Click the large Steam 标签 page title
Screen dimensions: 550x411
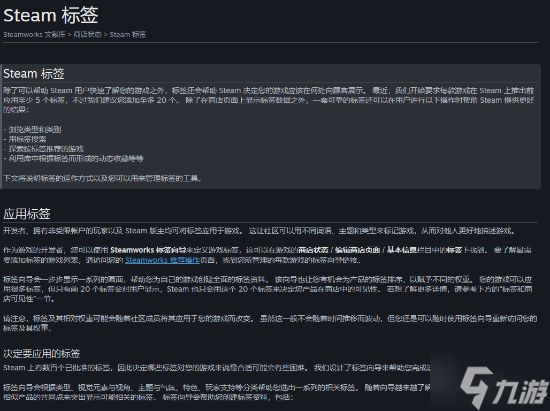[51, 16]
